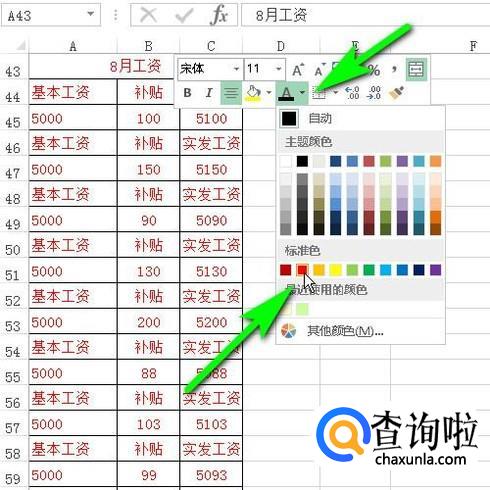490x490 pixels.
Task: Click the insert function fx icon
Action: (219, 15)
